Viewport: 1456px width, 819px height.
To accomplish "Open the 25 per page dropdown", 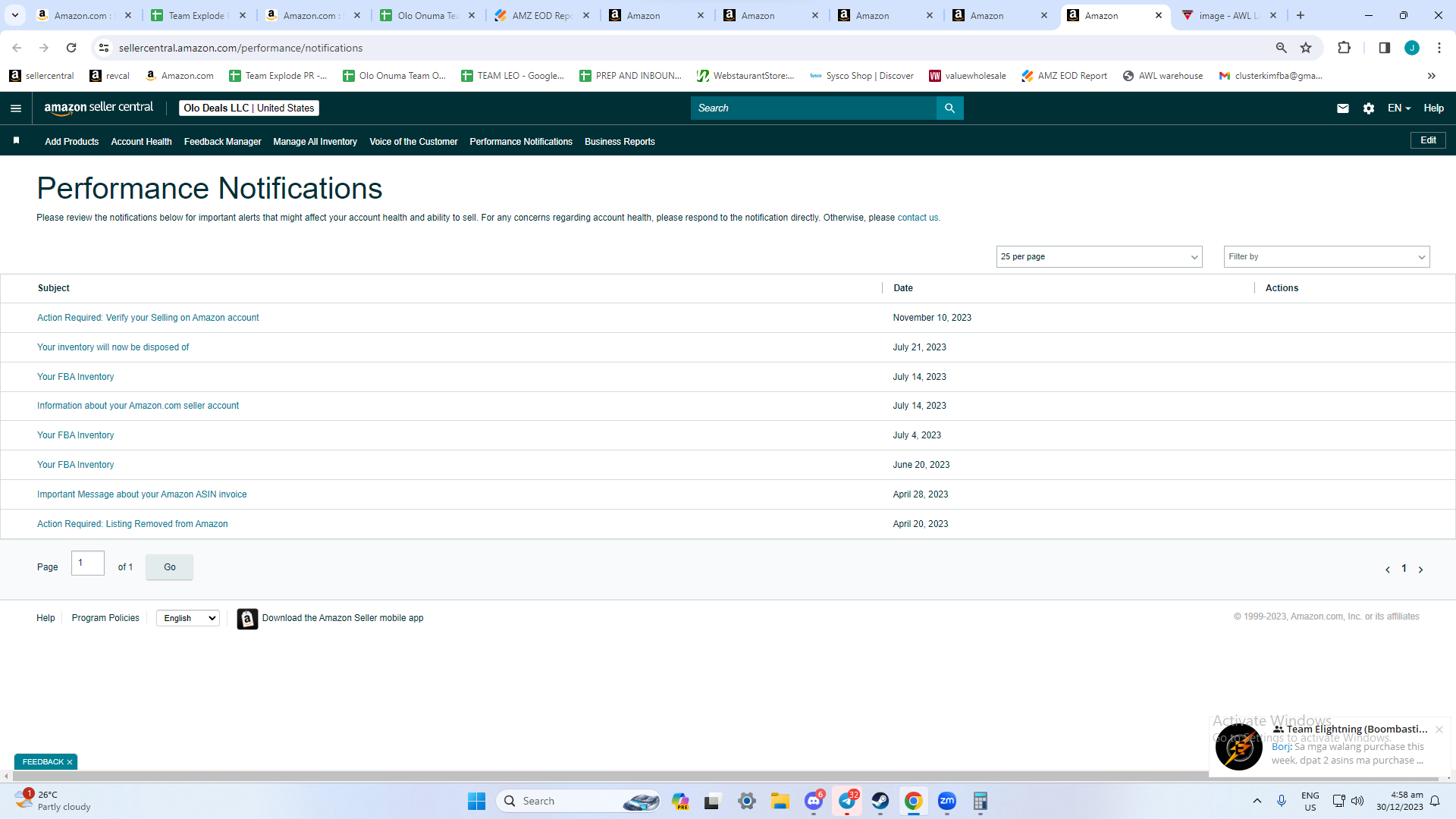I will click(1099, 257).
